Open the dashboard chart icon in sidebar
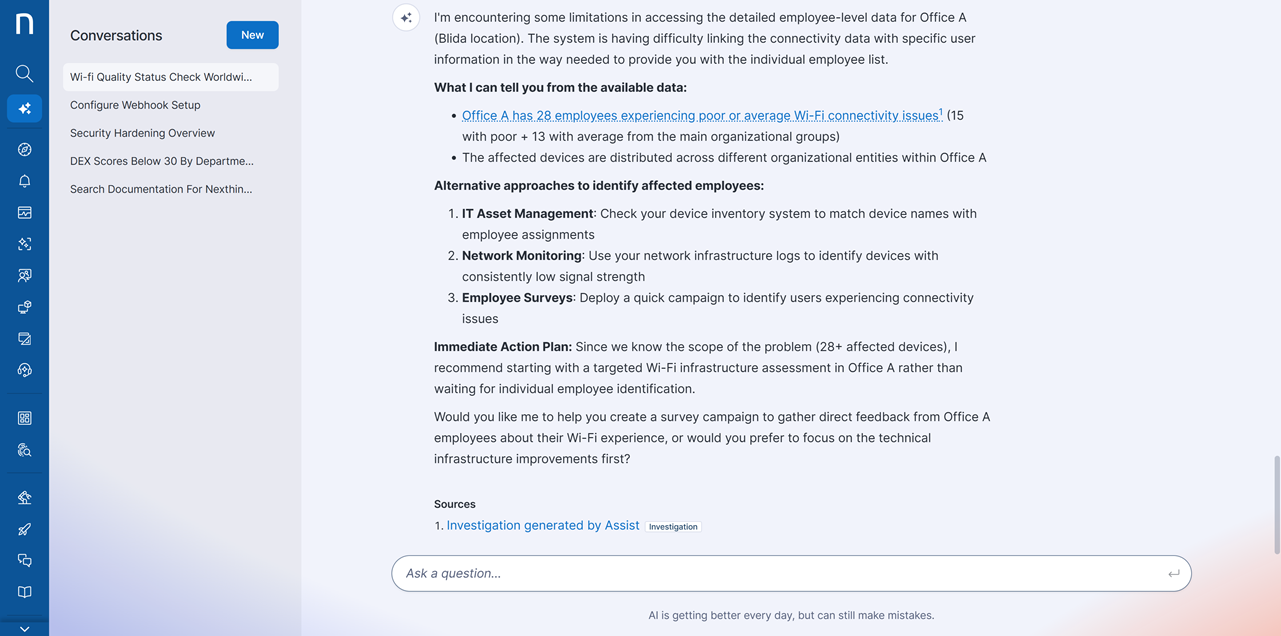Screen dimensions: 1281x636 (x=24, y=212)
